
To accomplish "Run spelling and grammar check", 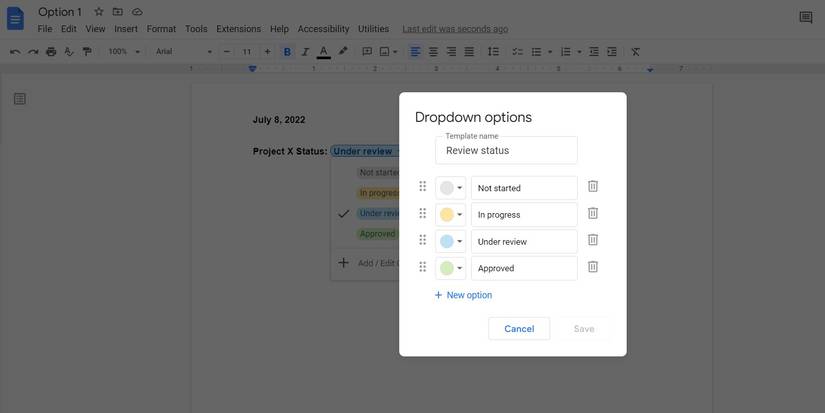I will point(69,52).
